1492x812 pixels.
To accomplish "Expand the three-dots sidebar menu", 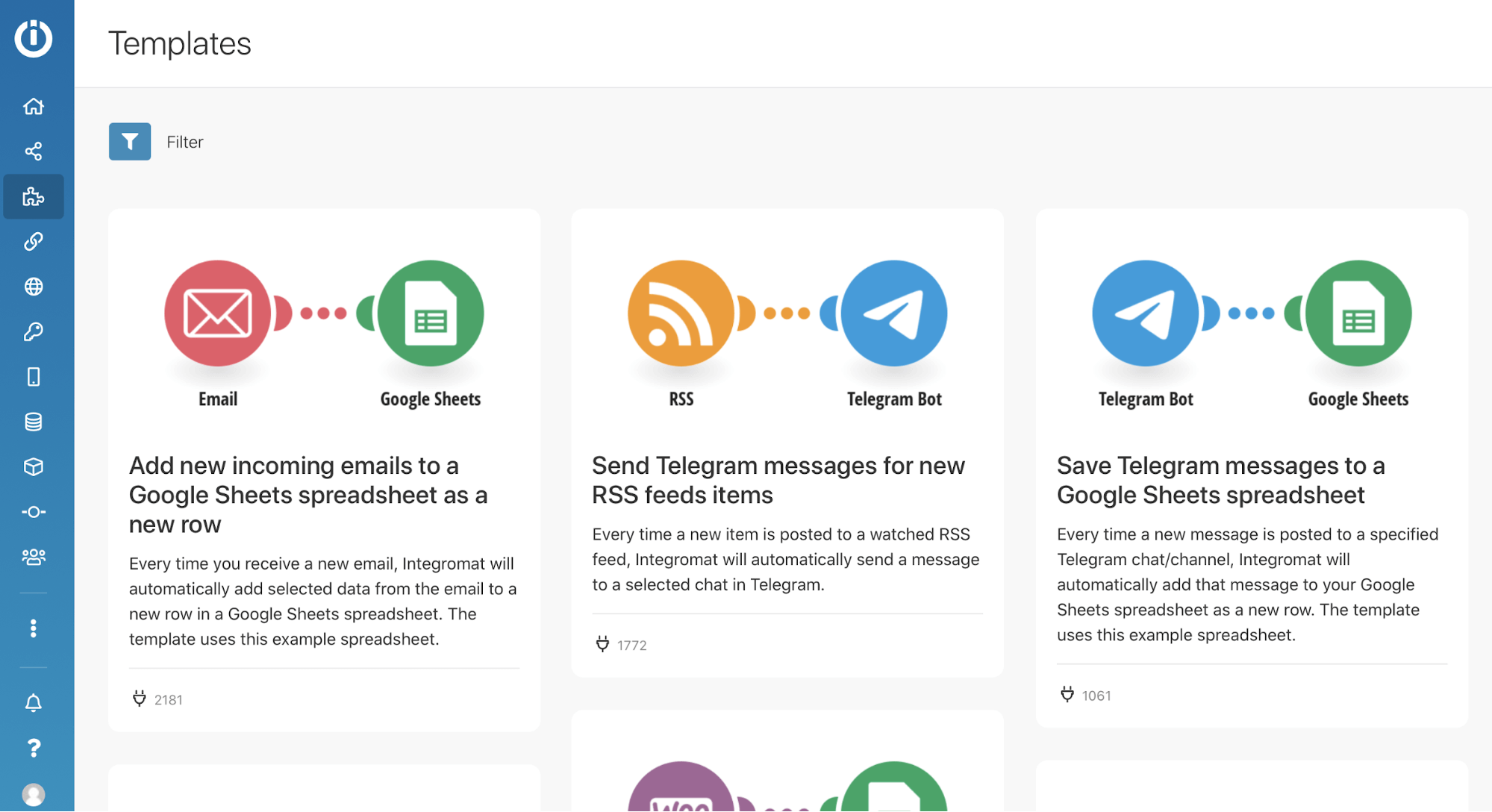I will point(34,628).
